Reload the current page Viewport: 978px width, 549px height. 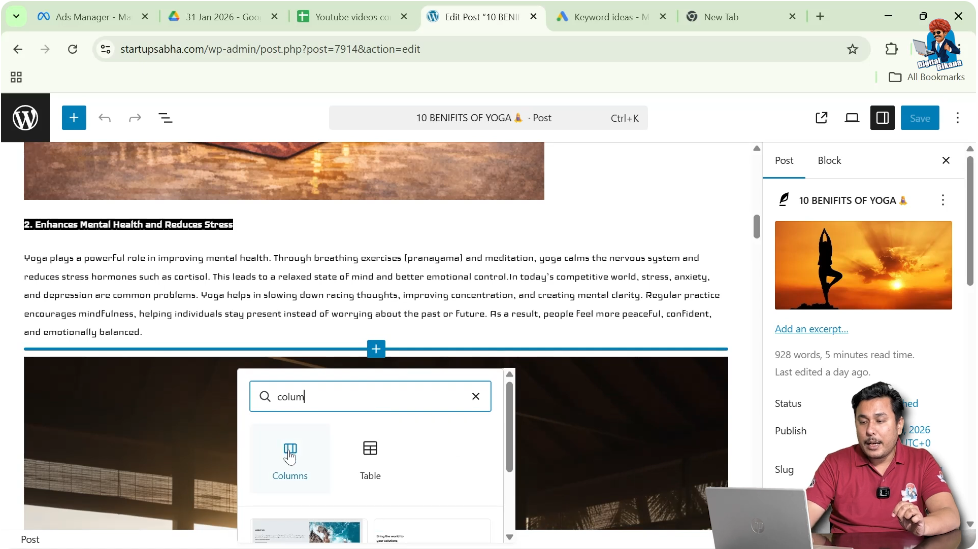tap(72, 49)
